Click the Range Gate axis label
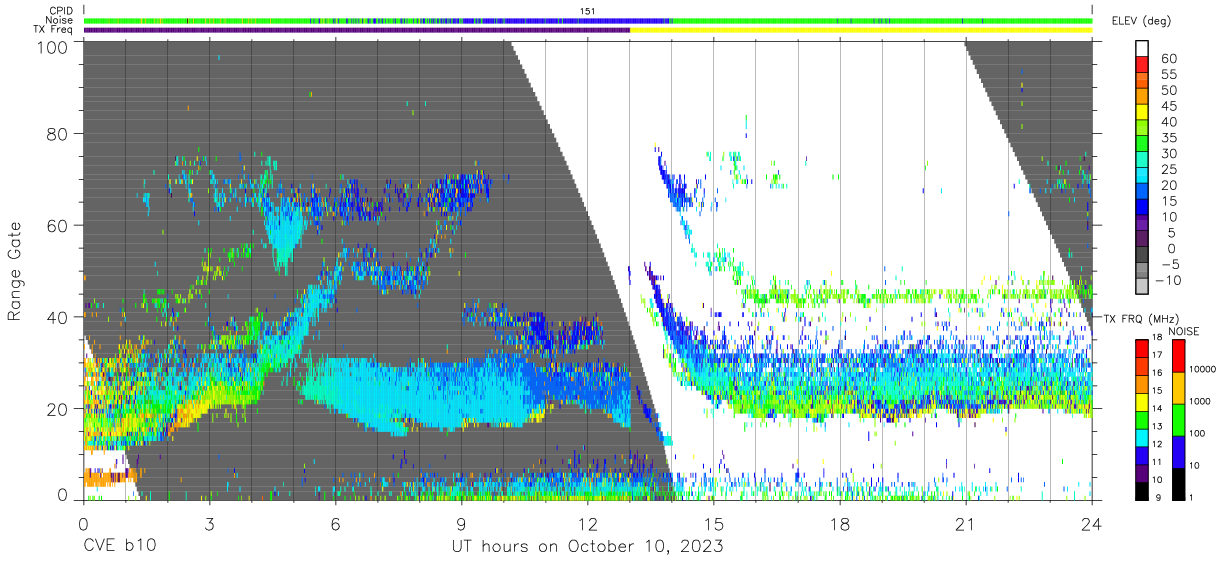This screenshot has width=1228, height=567. (x=15, y=271)
